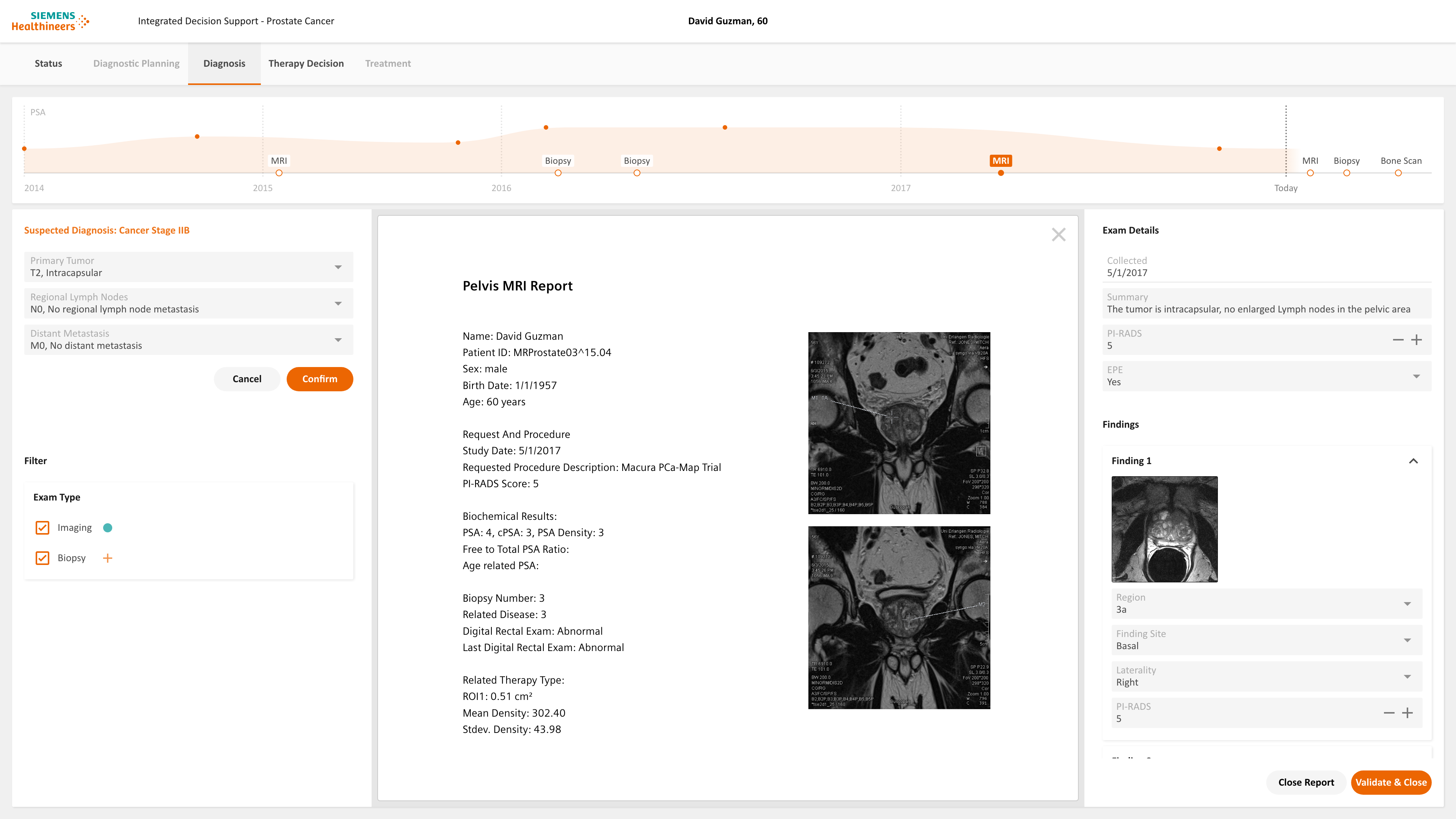
Task: Click the Pelvis MRI Report title
Action: (517, 286)
